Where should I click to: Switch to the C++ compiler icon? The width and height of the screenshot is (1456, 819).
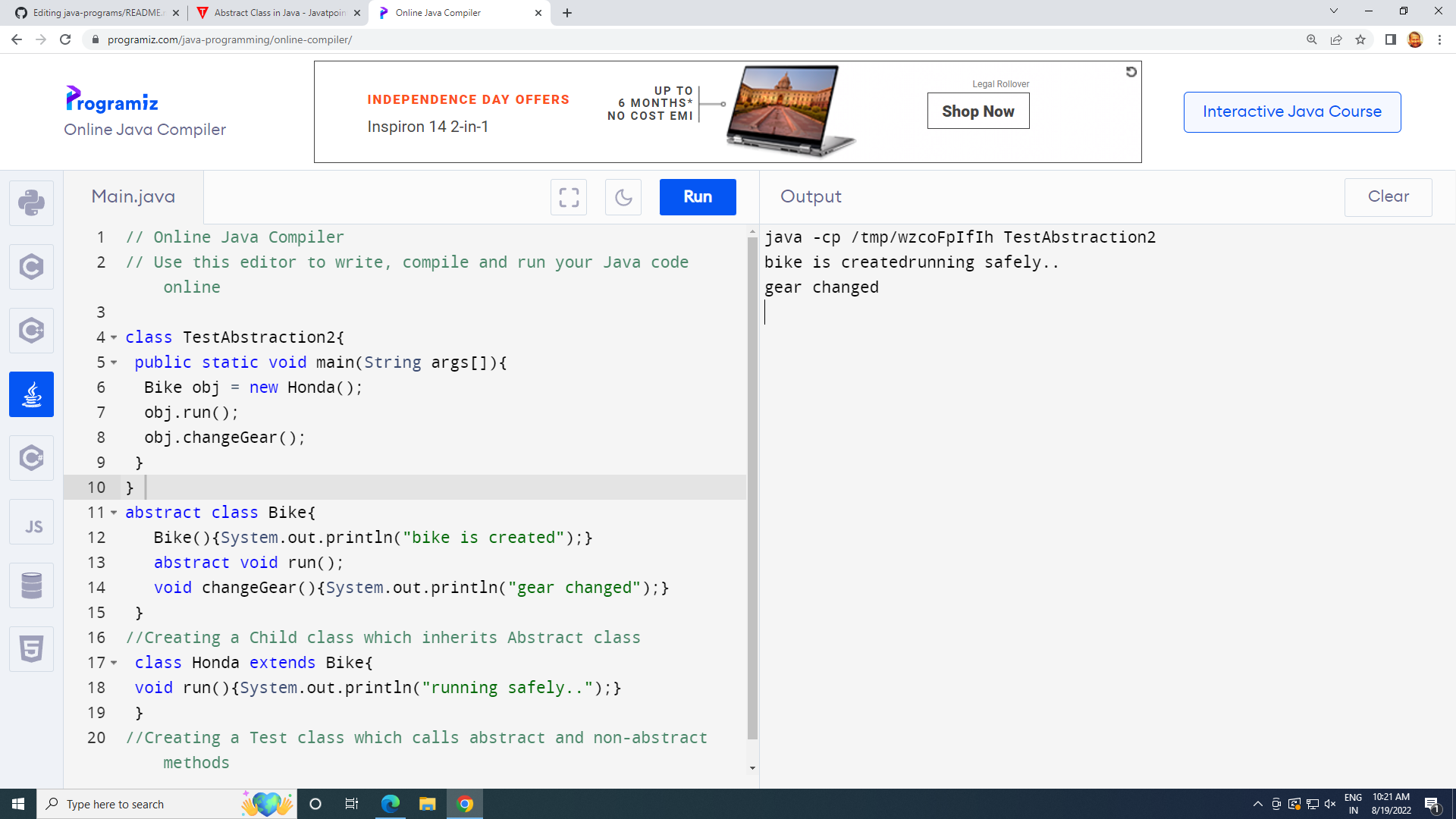(x=31, y=330)
